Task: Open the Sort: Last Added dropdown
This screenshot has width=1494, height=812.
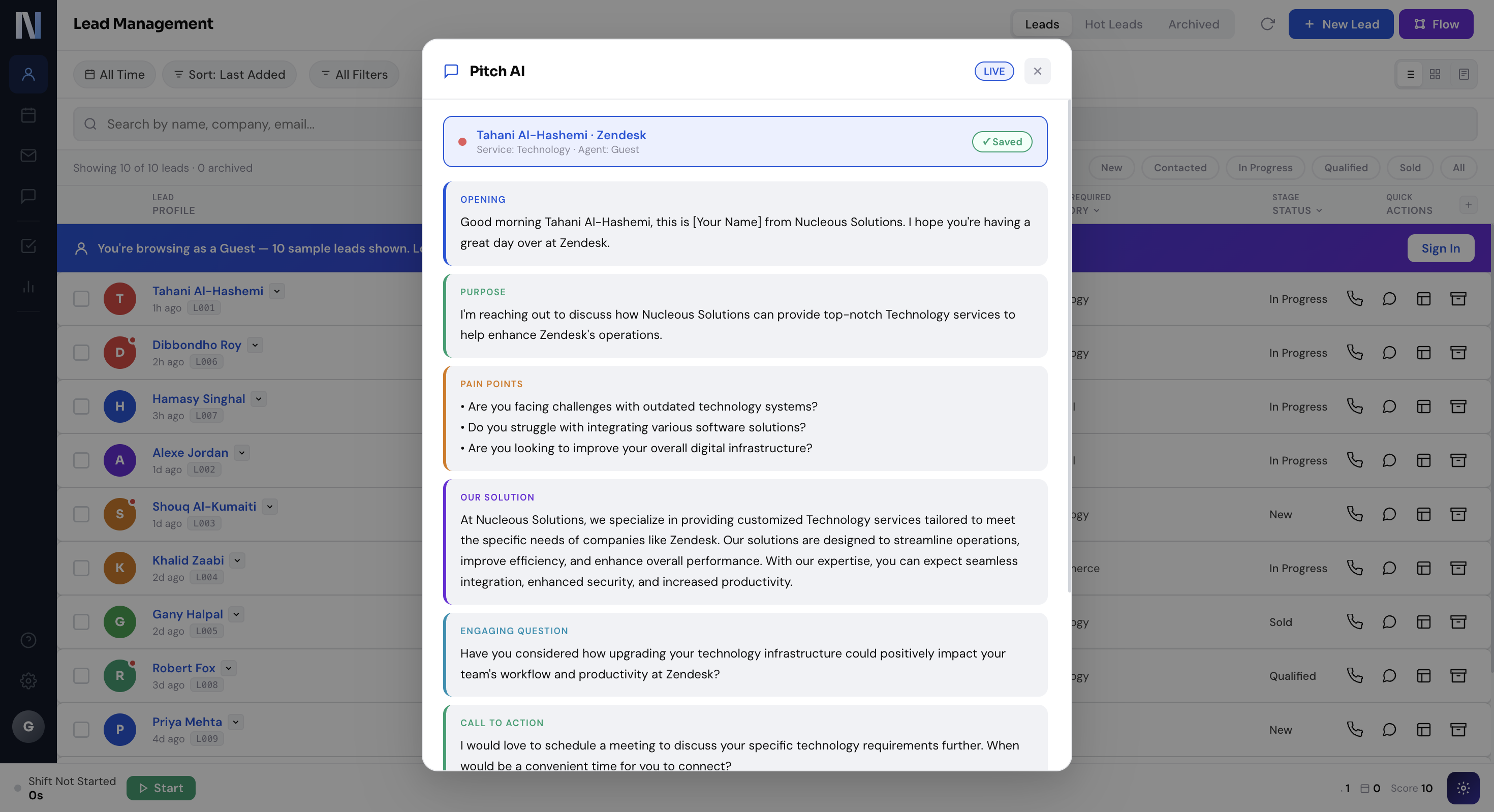Action: coord(230,74)
